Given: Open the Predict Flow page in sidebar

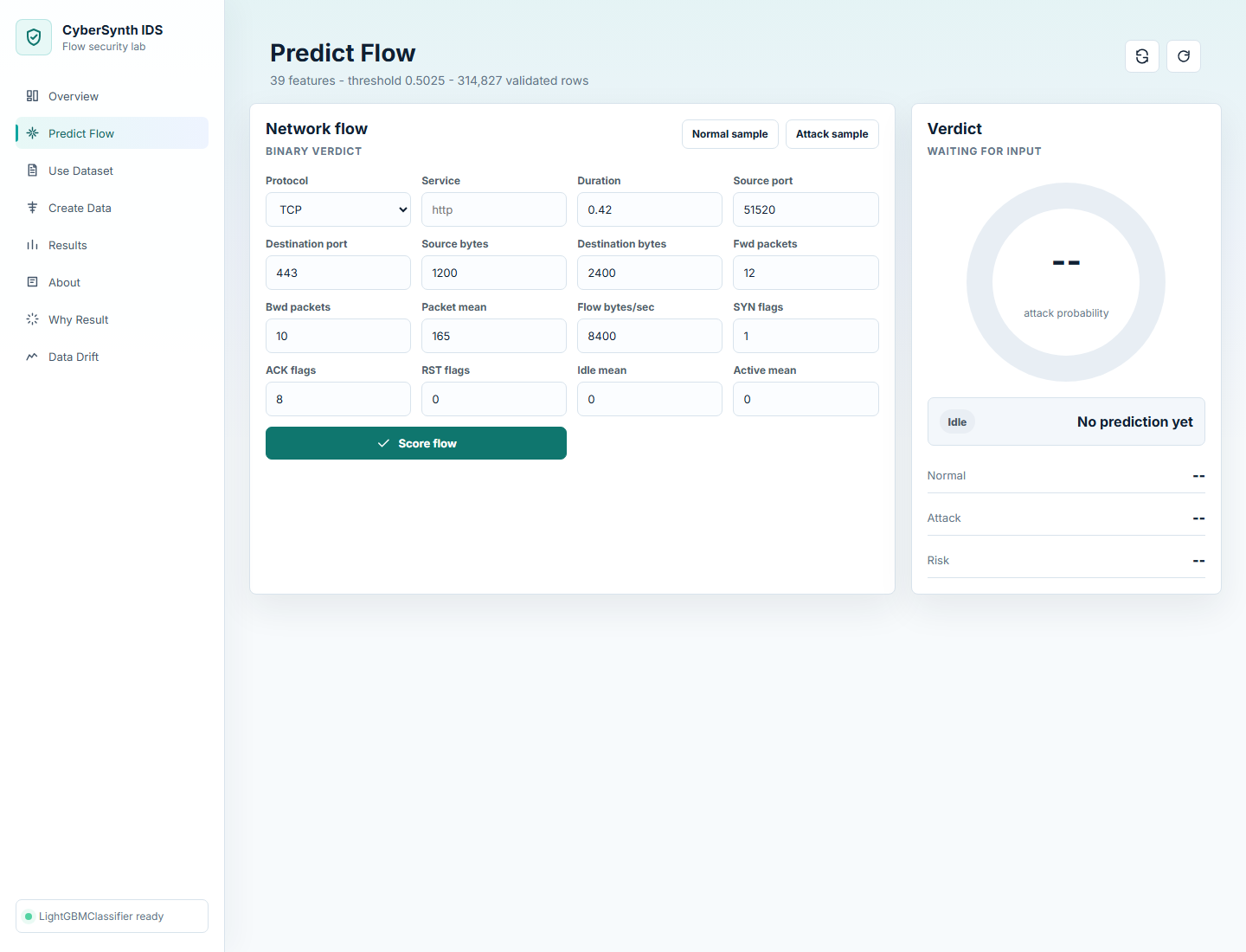Looking at the screenshot, I should 112,133.
